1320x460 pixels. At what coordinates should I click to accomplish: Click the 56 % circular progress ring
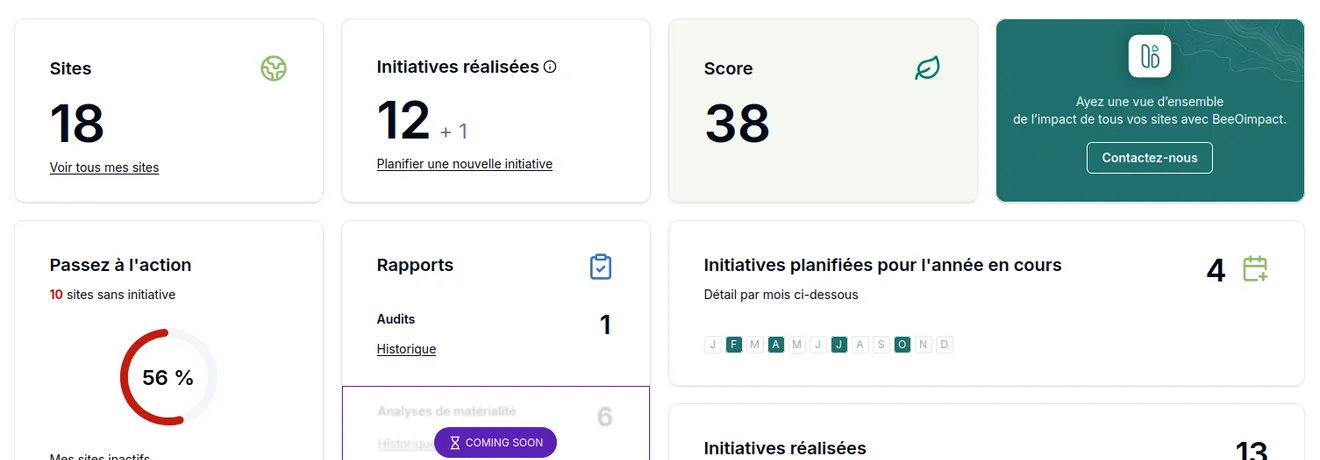[168, 377]
